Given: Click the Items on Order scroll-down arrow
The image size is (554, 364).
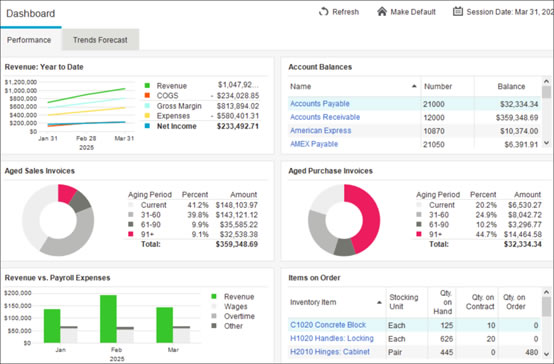Looking at the screenshot, I should tap(546, 353).
